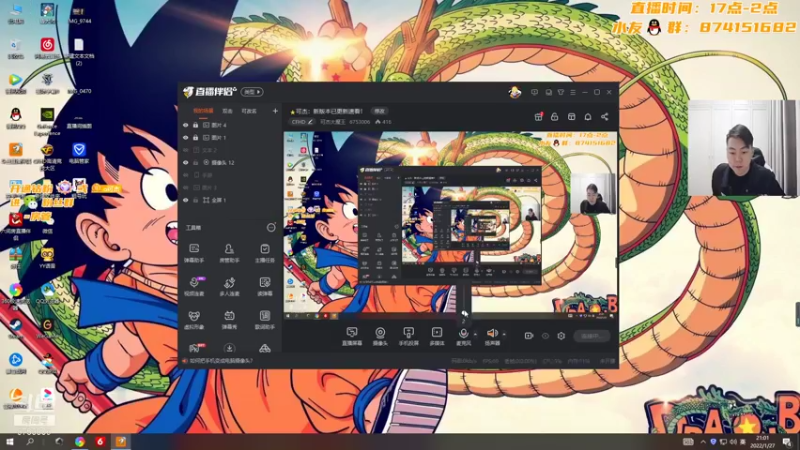Open the gear settings icon in the bottom bar
The image size is (800, 450).
click(x=561, y=336)
